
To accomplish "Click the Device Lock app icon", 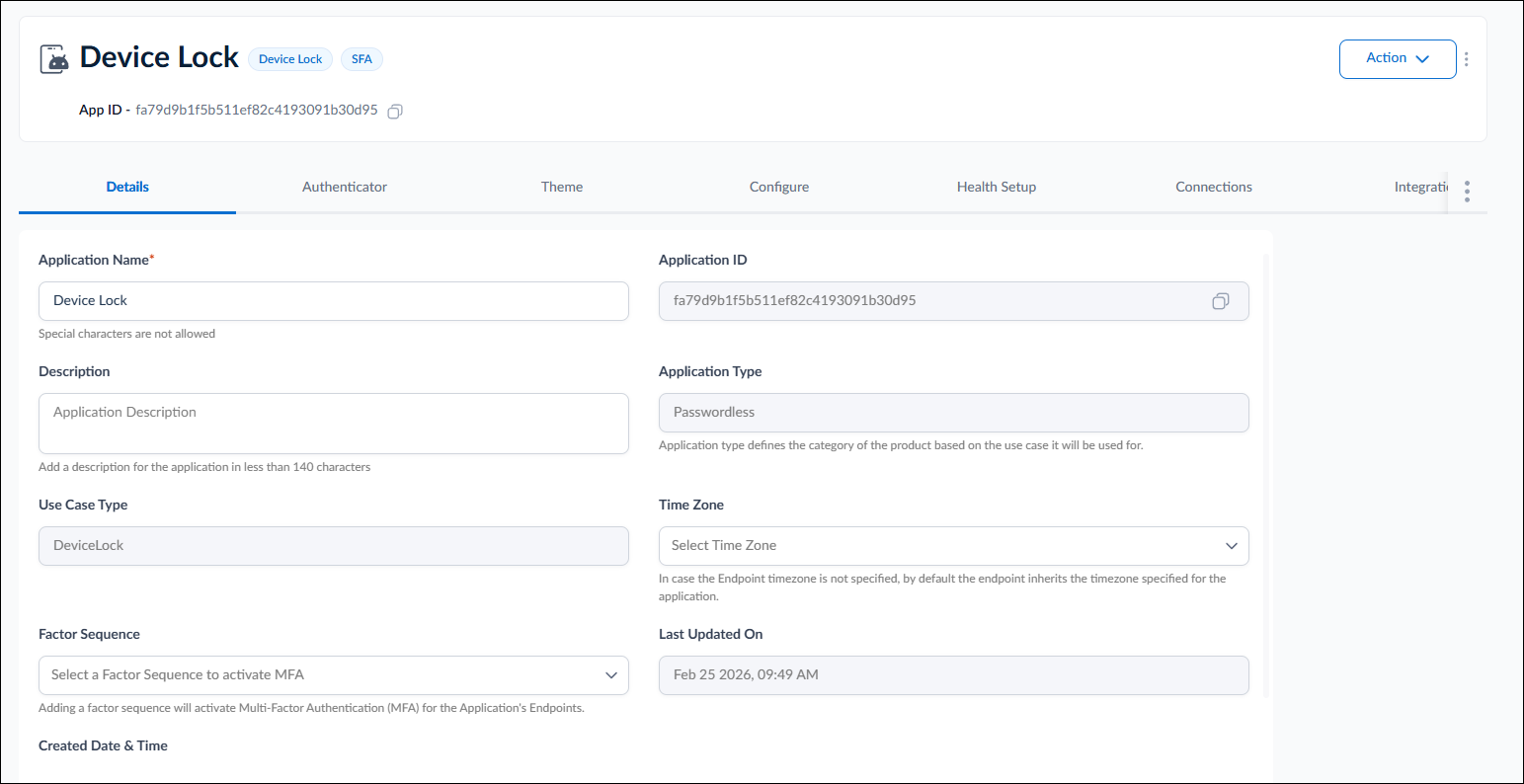I will pos(54,59).
